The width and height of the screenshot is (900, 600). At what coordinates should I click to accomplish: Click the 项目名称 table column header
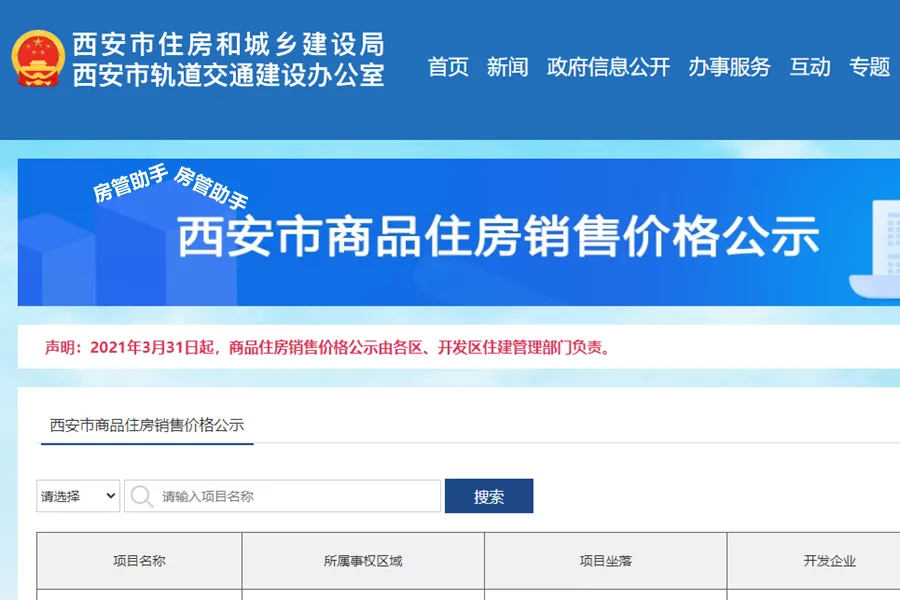coord(137,561)
